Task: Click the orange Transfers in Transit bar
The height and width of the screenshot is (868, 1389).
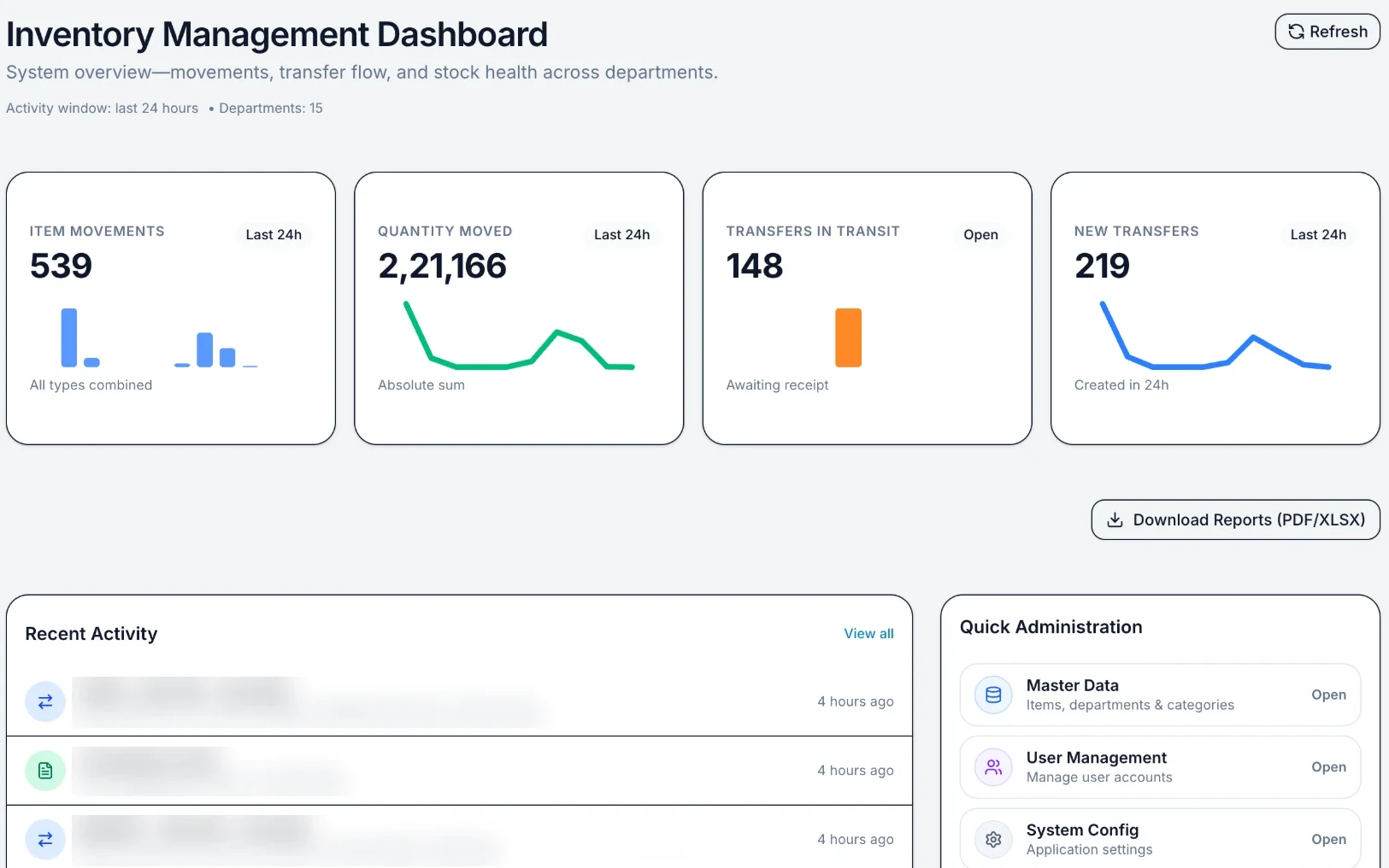Action: point(848,337)
